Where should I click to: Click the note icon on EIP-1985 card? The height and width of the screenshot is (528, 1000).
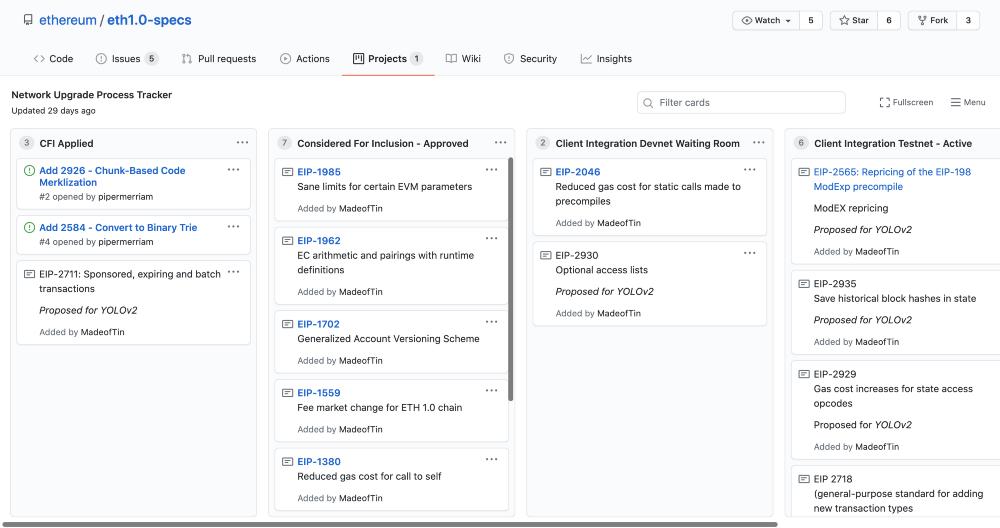pyautogui.click(x=288, y=172)
